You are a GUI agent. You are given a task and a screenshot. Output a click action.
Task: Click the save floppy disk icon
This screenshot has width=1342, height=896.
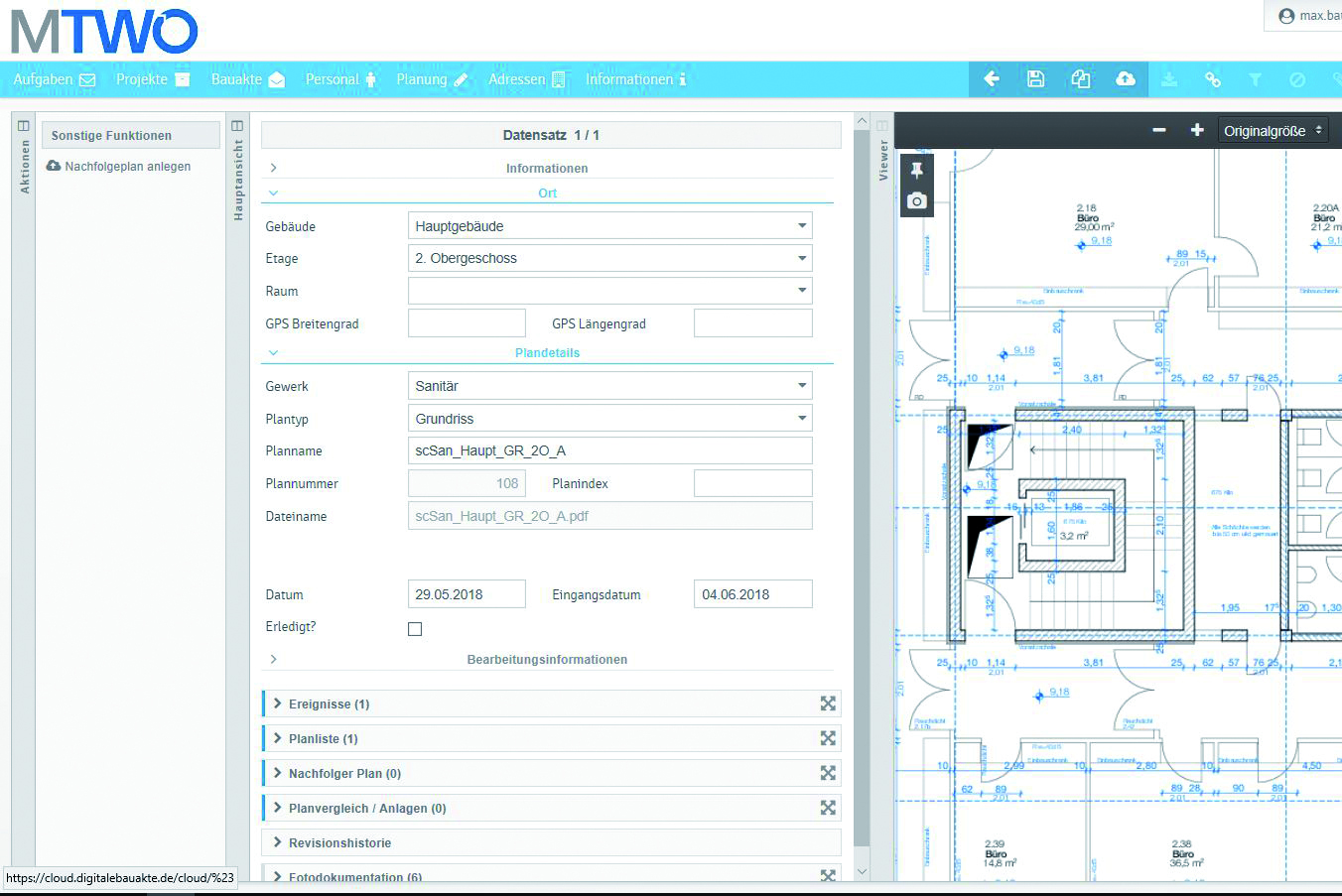[x=1035, y=79]
